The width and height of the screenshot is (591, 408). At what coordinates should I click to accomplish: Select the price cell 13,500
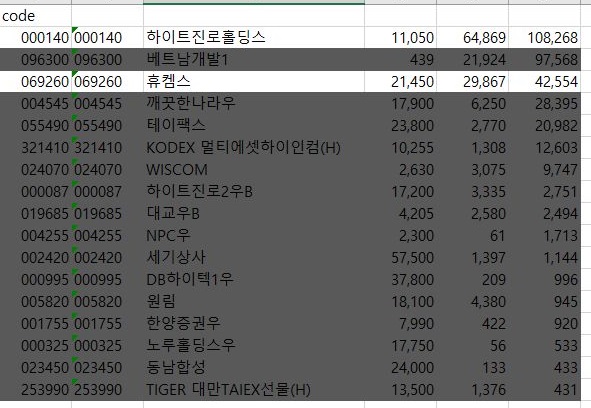401,389
